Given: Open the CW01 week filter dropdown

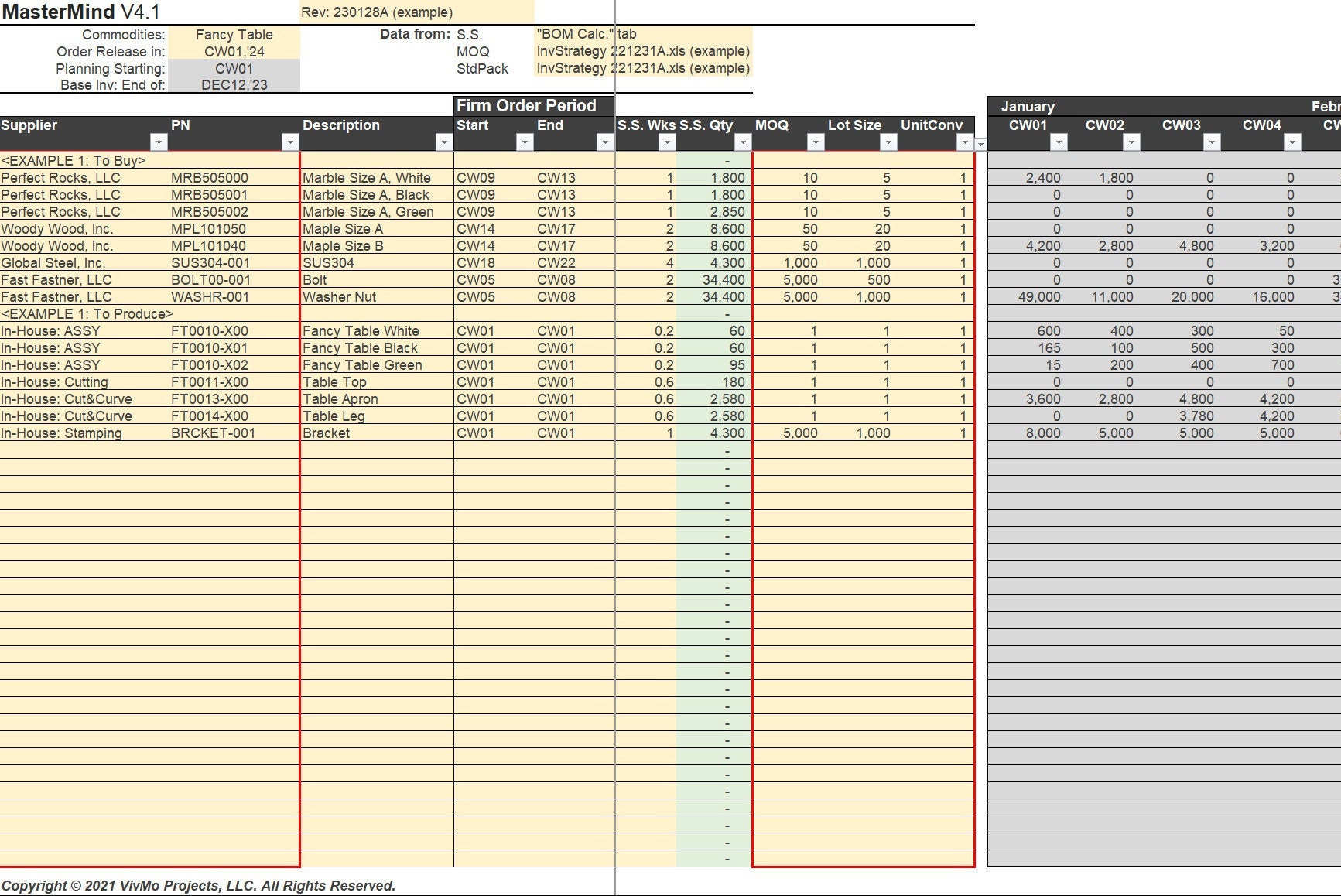Looking at the screenshot, I should click(1058, 142).
